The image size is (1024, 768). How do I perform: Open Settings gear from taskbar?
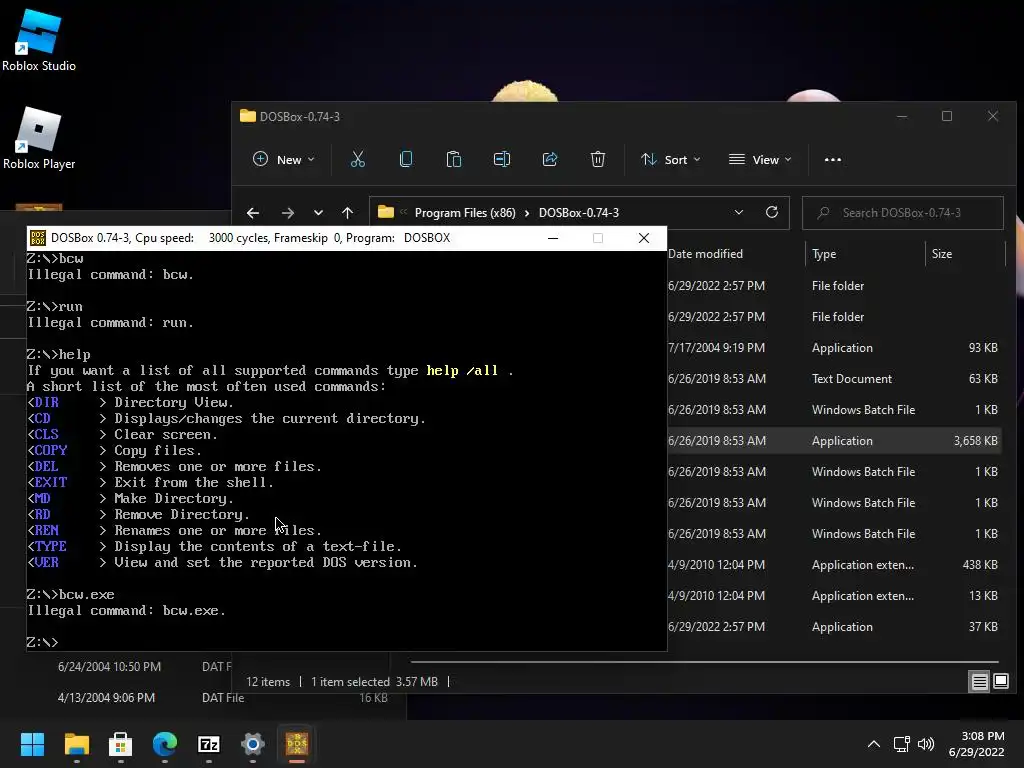[253, 744]
